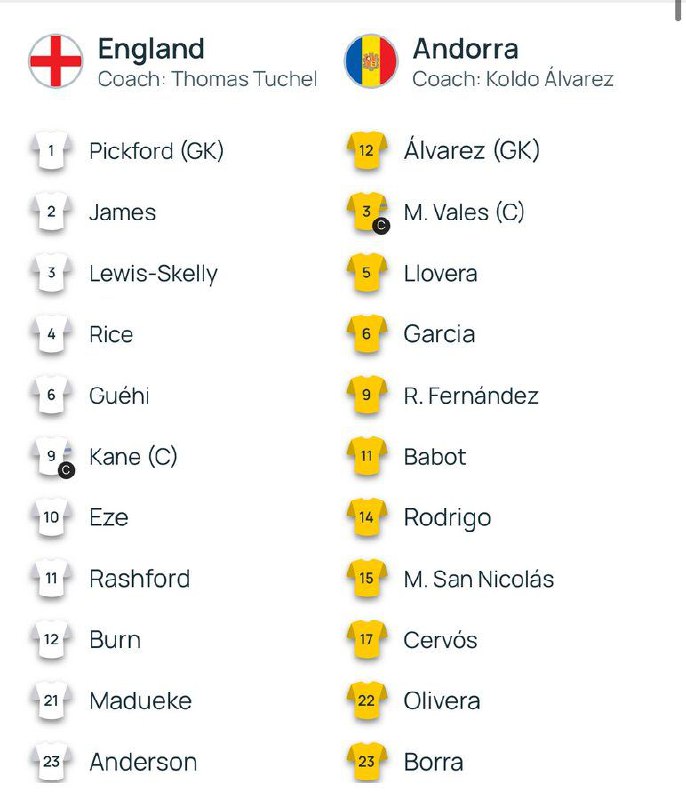The width and height of the screenshot is (686, 800).
Task: Click the Andorra flag icon
Action: [x=371, y=61]
